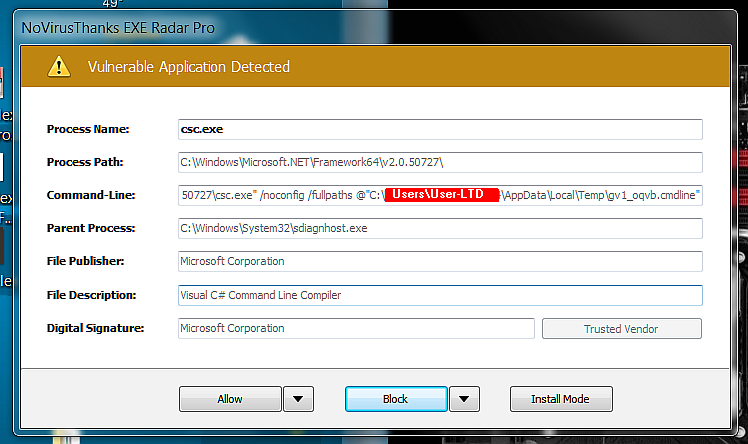The width and height of the screenshot is (748, 444).
Task: Click the File Publisher field
Action: tap(440, 261)
